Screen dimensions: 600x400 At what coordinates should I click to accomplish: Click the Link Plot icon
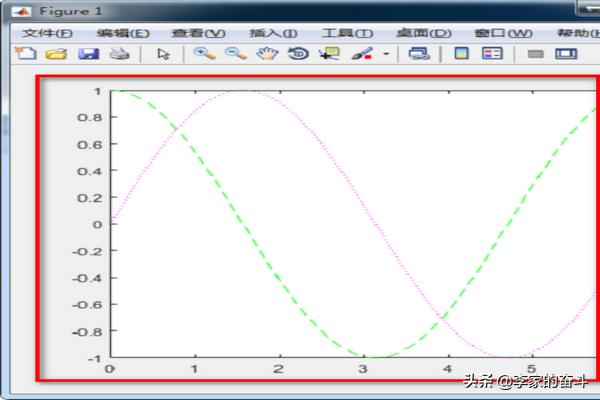coord(420,54)
